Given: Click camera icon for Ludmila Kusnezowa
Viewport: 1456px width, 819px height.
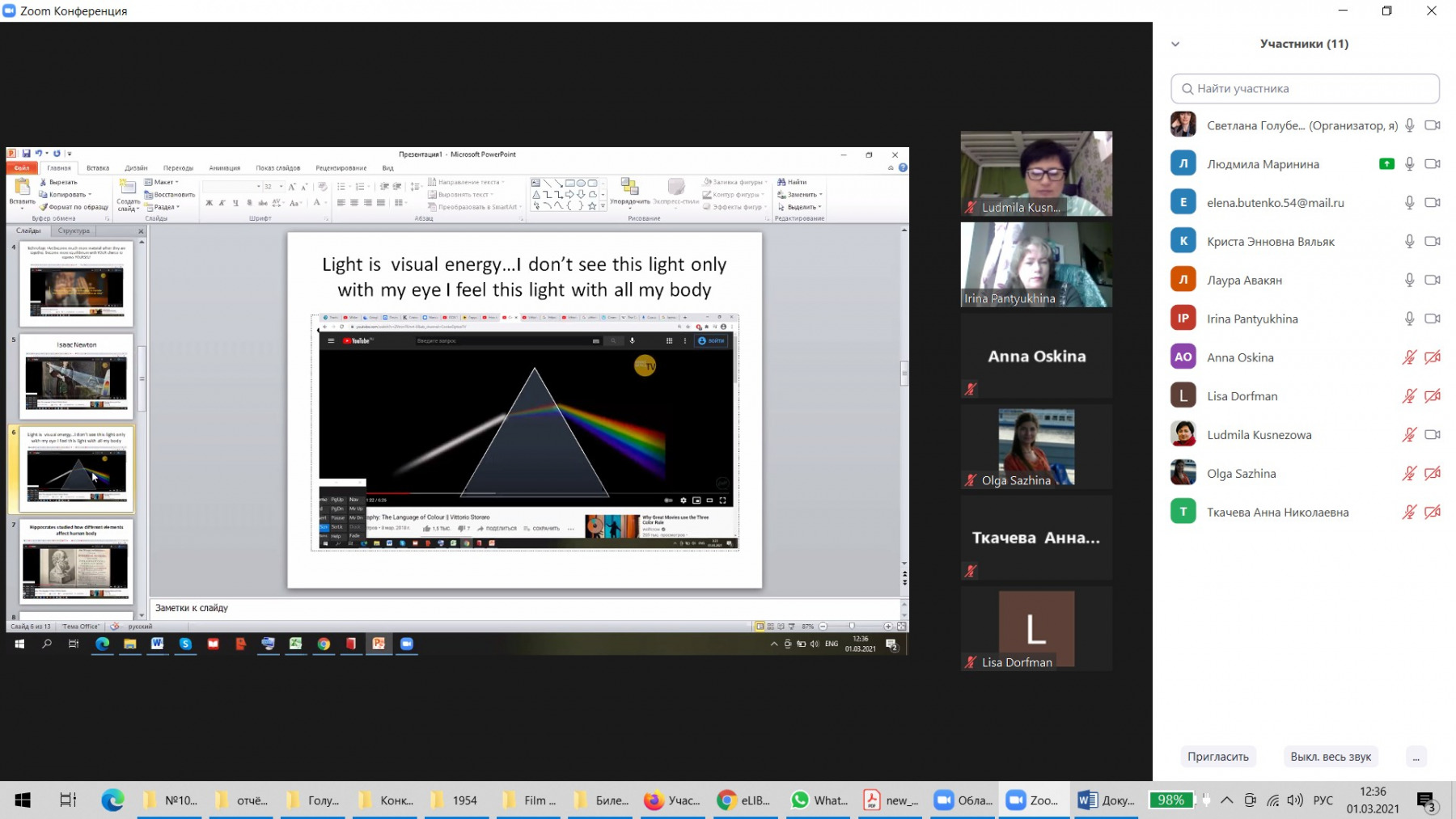Looking at the screenshot, I should coord(1433,435).
